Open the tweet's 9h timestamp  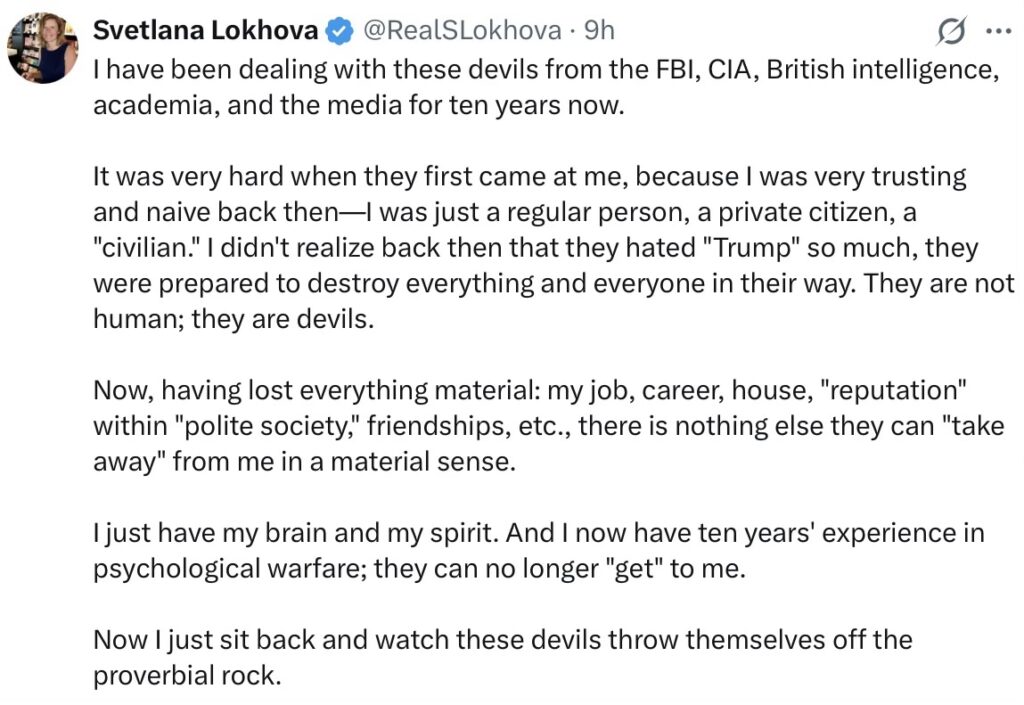coord(599,31)
